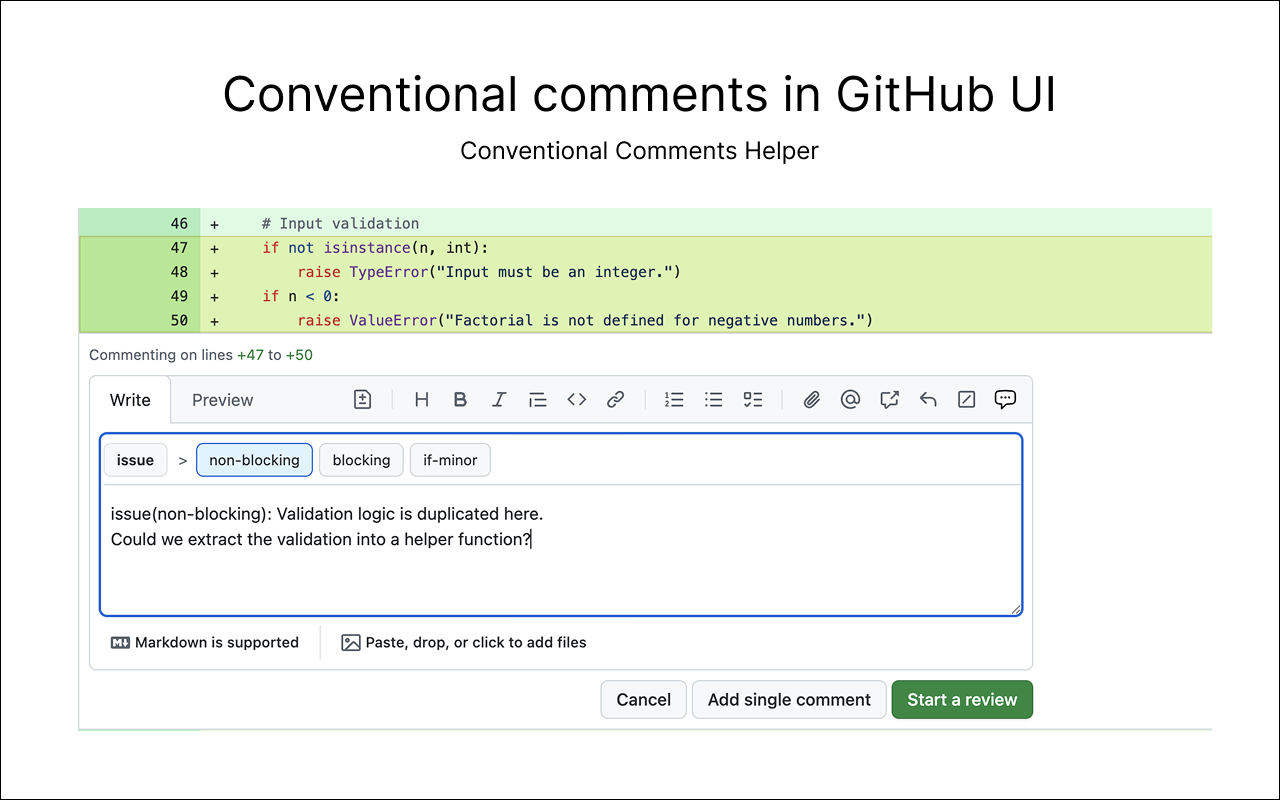The image size is (1280, 800).
Task: Switch to the Write tab
Action: point(130,400)
